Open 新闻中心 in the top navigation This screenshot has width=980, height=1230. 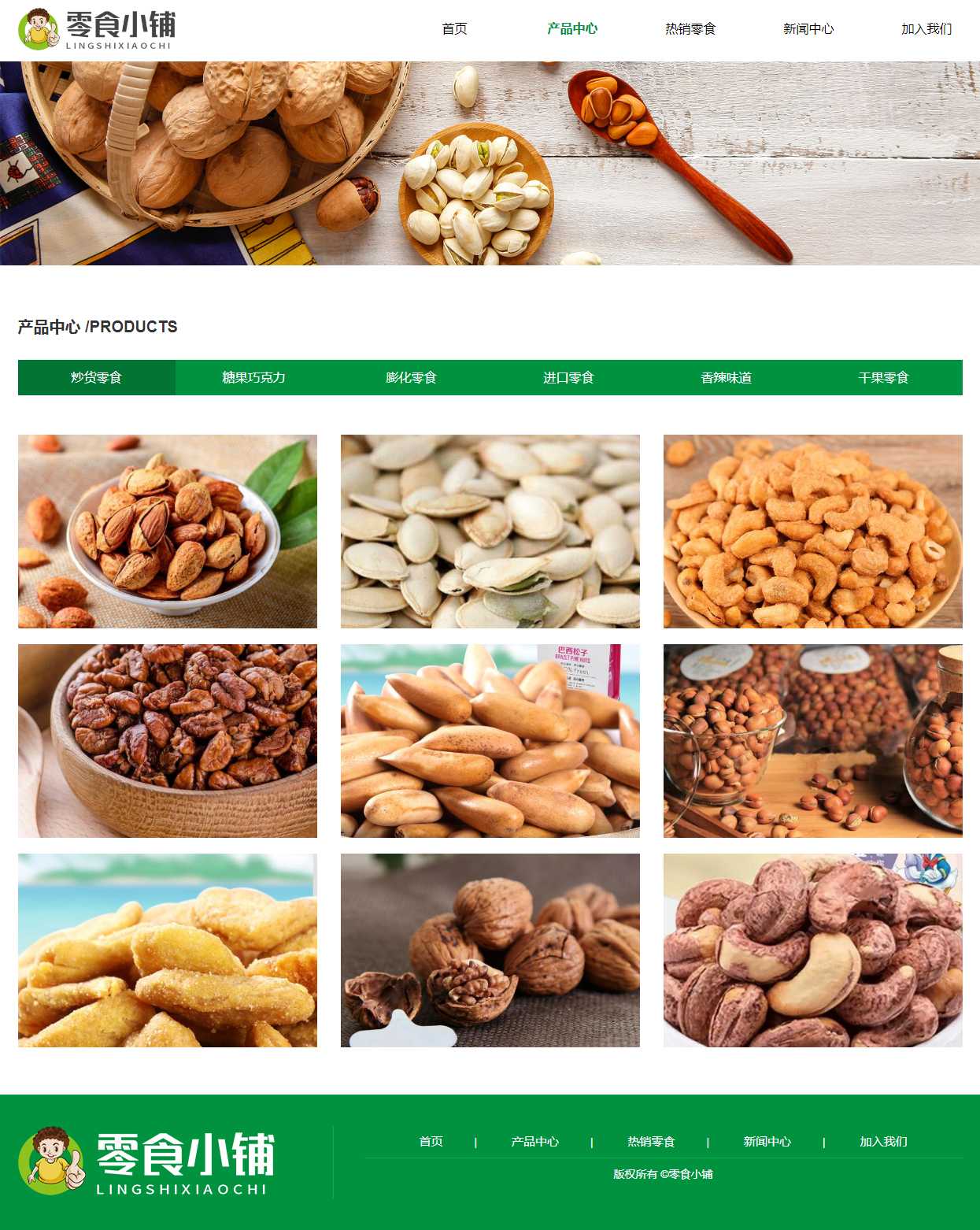808,29
